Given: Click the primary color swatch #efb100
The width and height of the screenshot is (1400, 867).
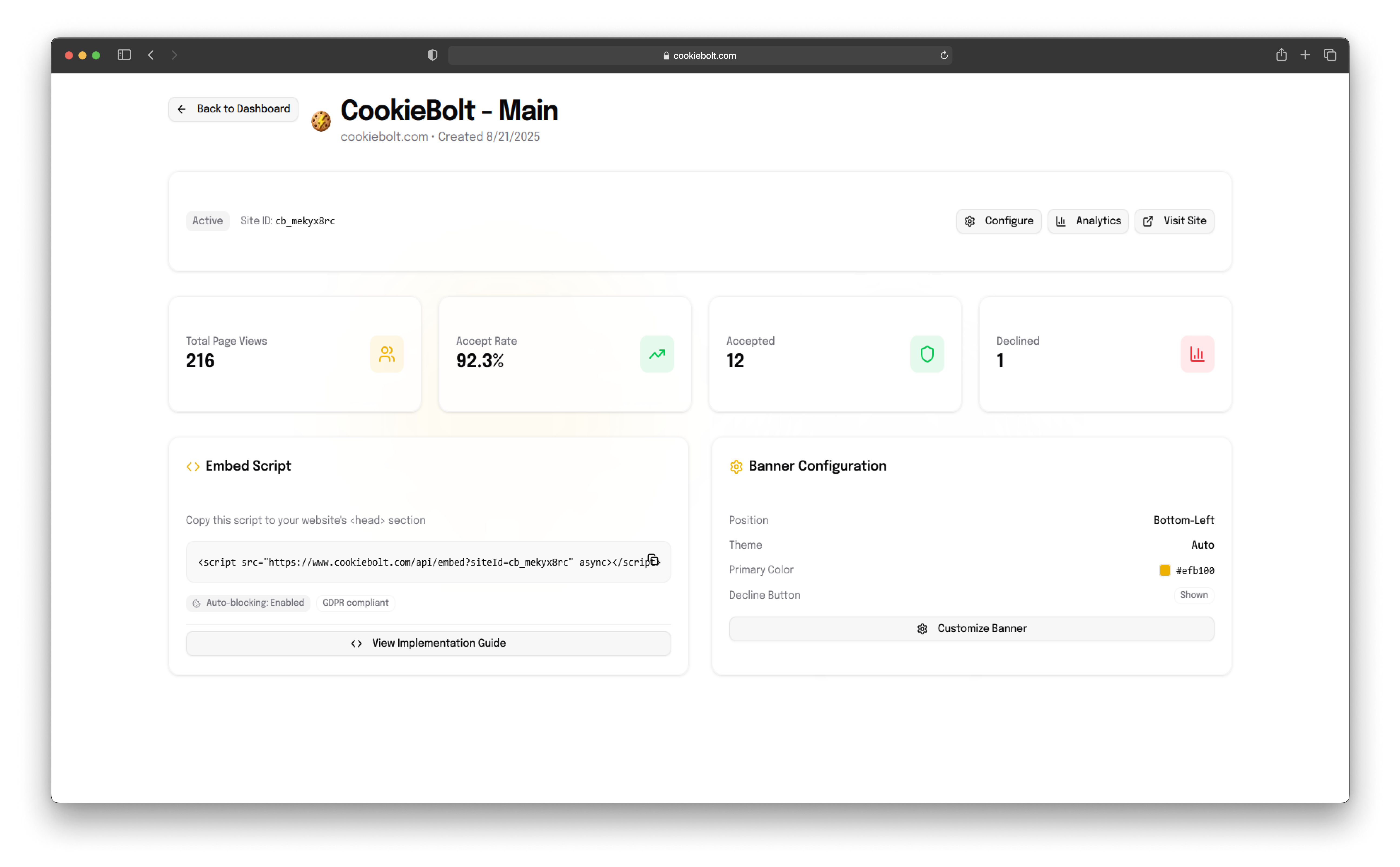Looking at the screenshot, I should (x=1164, y=570).
